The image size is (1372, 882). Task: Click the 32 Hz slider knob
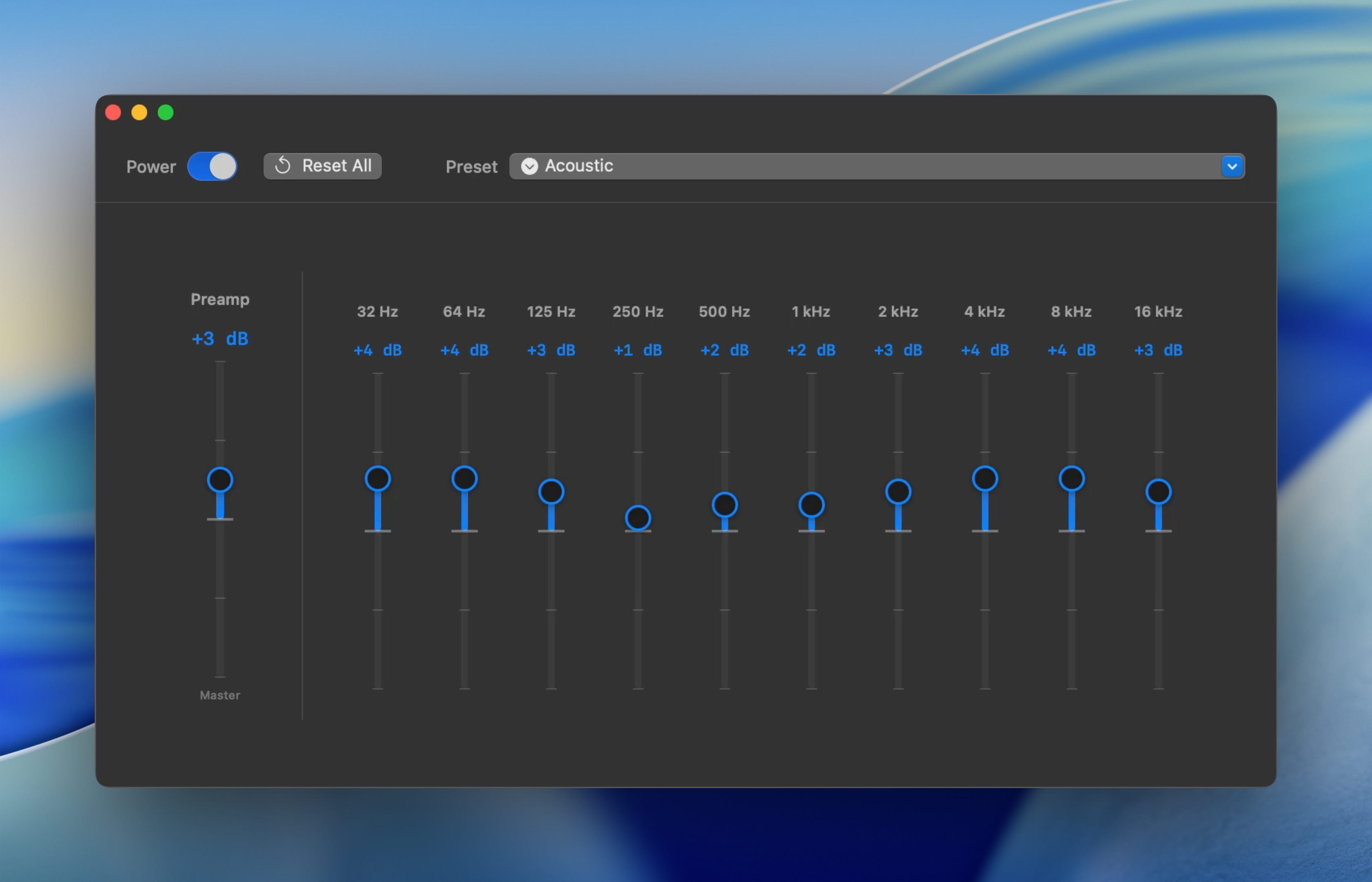pyautogui.click(x=378, y=479)
